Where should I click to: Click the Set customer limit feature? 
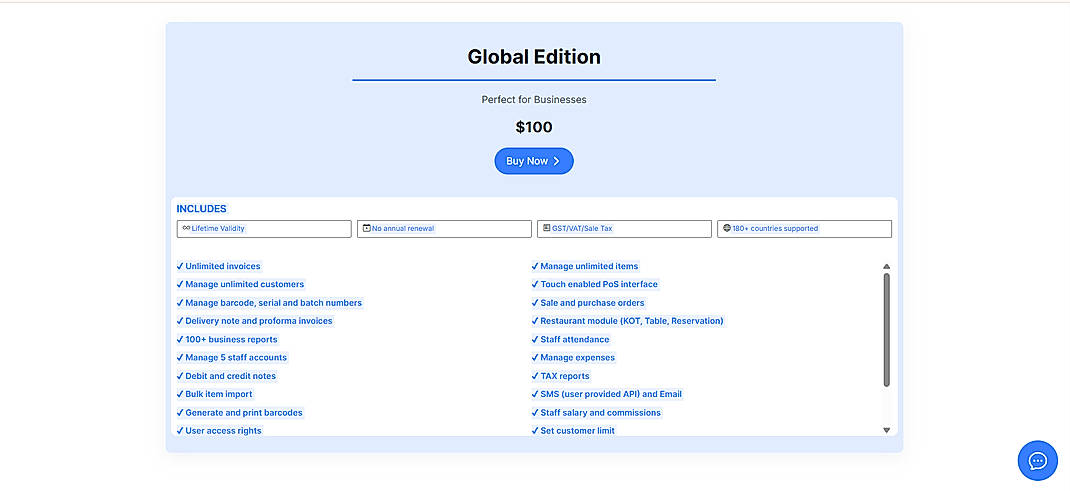click(x=573, y=430)
